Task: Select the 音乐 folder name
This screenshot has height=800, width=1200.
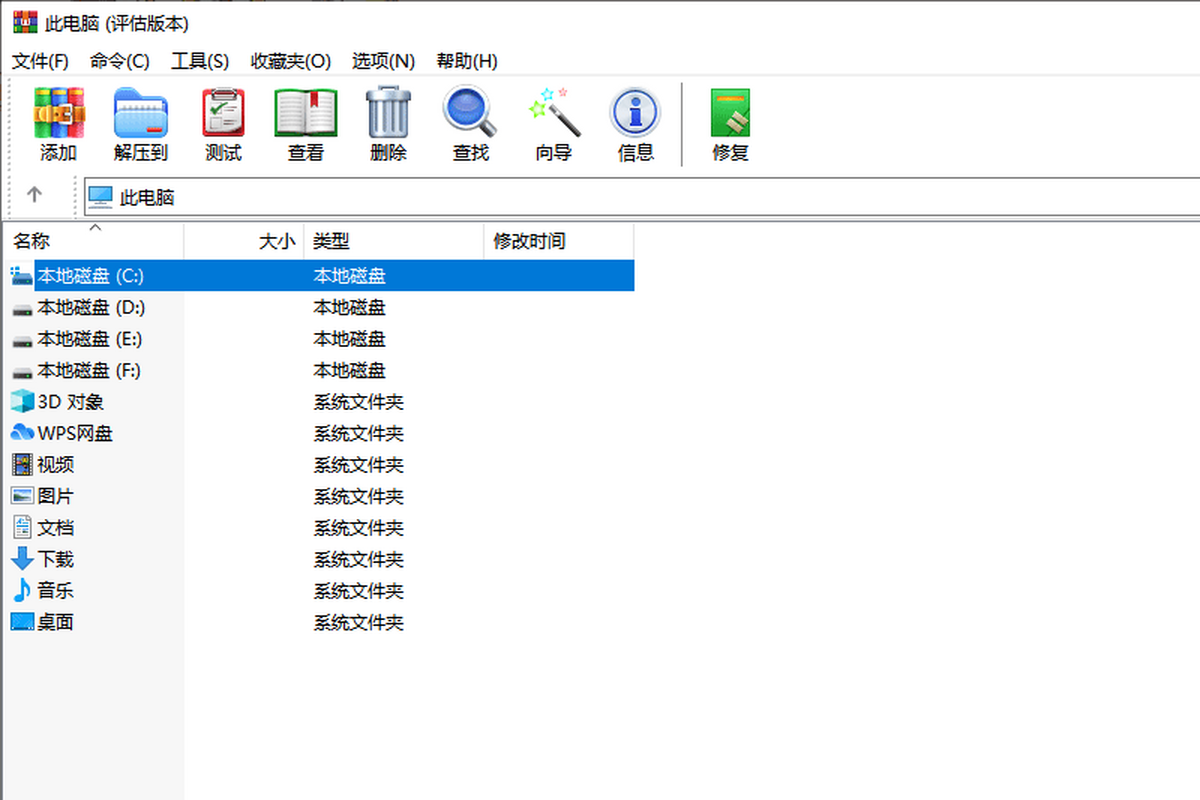Action: [56, 591]
